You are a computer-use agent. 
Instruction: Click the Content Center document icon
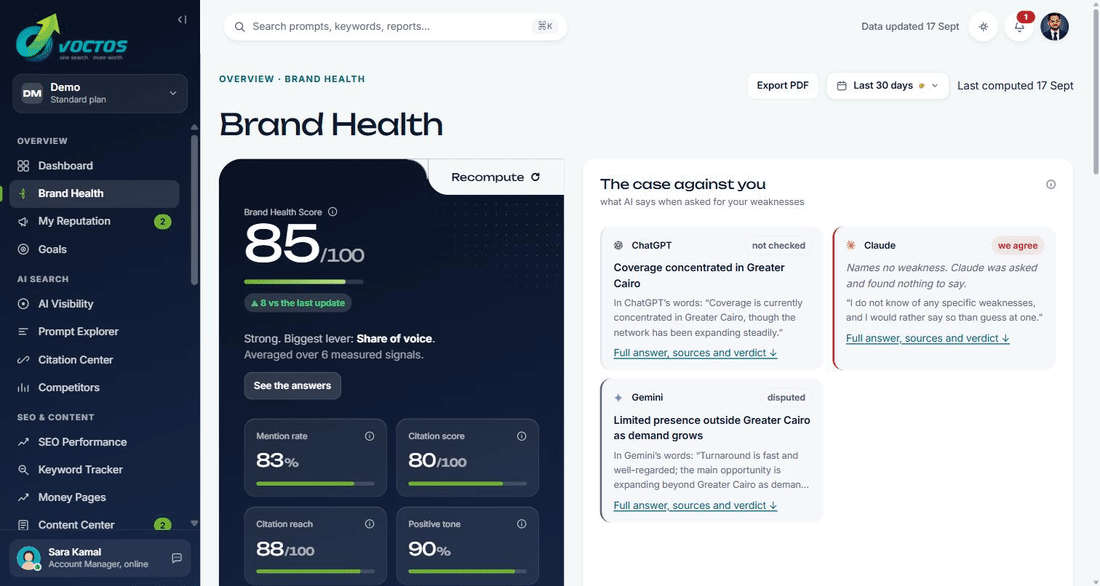[x=23, y=525]
